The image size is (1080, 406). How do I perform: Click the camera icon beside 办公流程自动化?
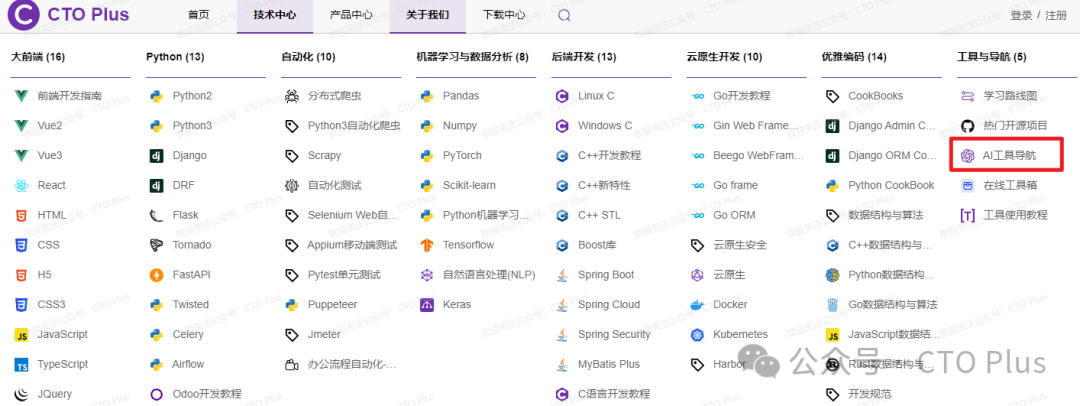tap(291, 365)
